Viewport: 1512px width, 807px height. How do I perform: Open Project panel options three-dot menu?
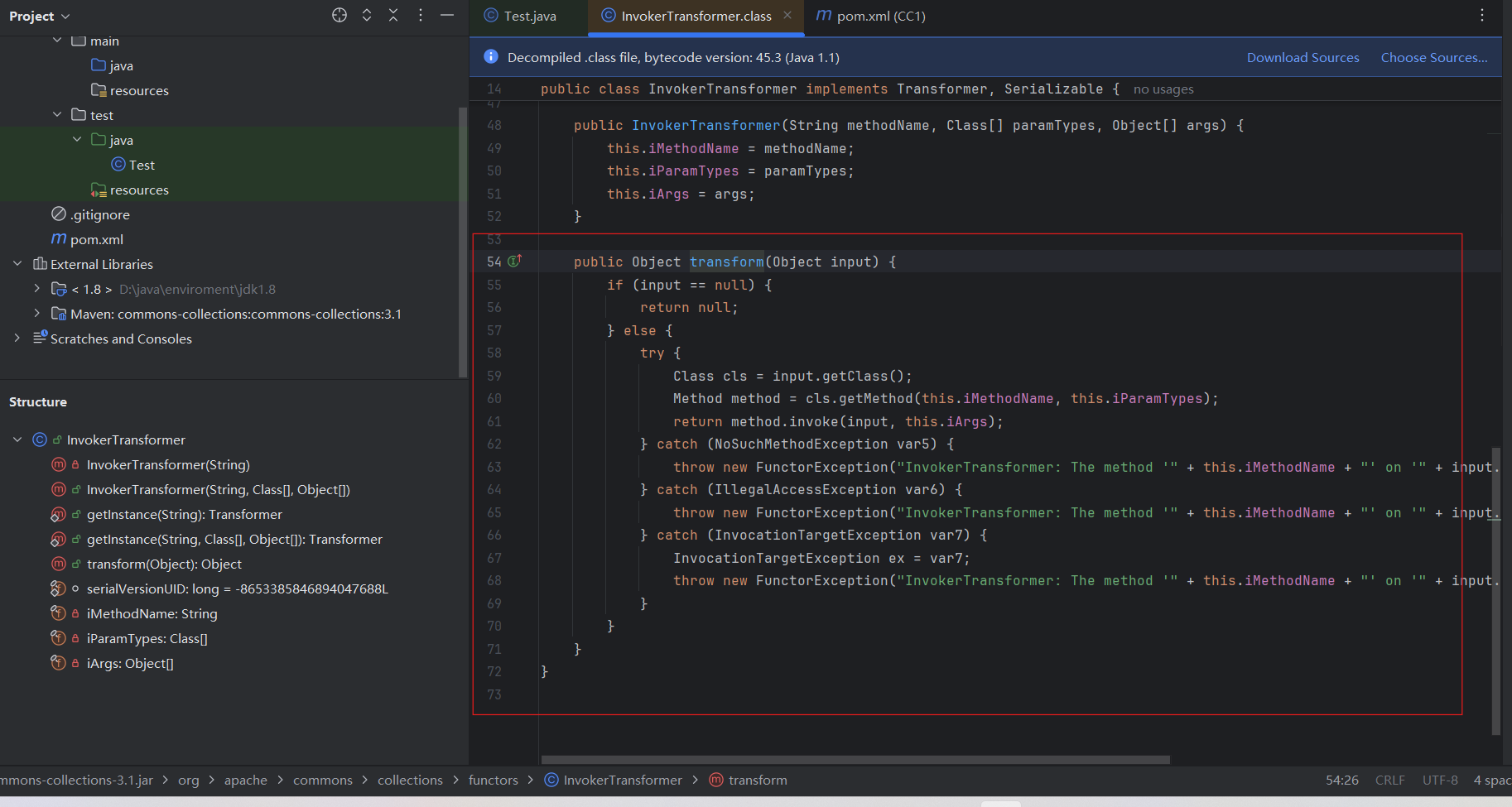tap(421, 15)
